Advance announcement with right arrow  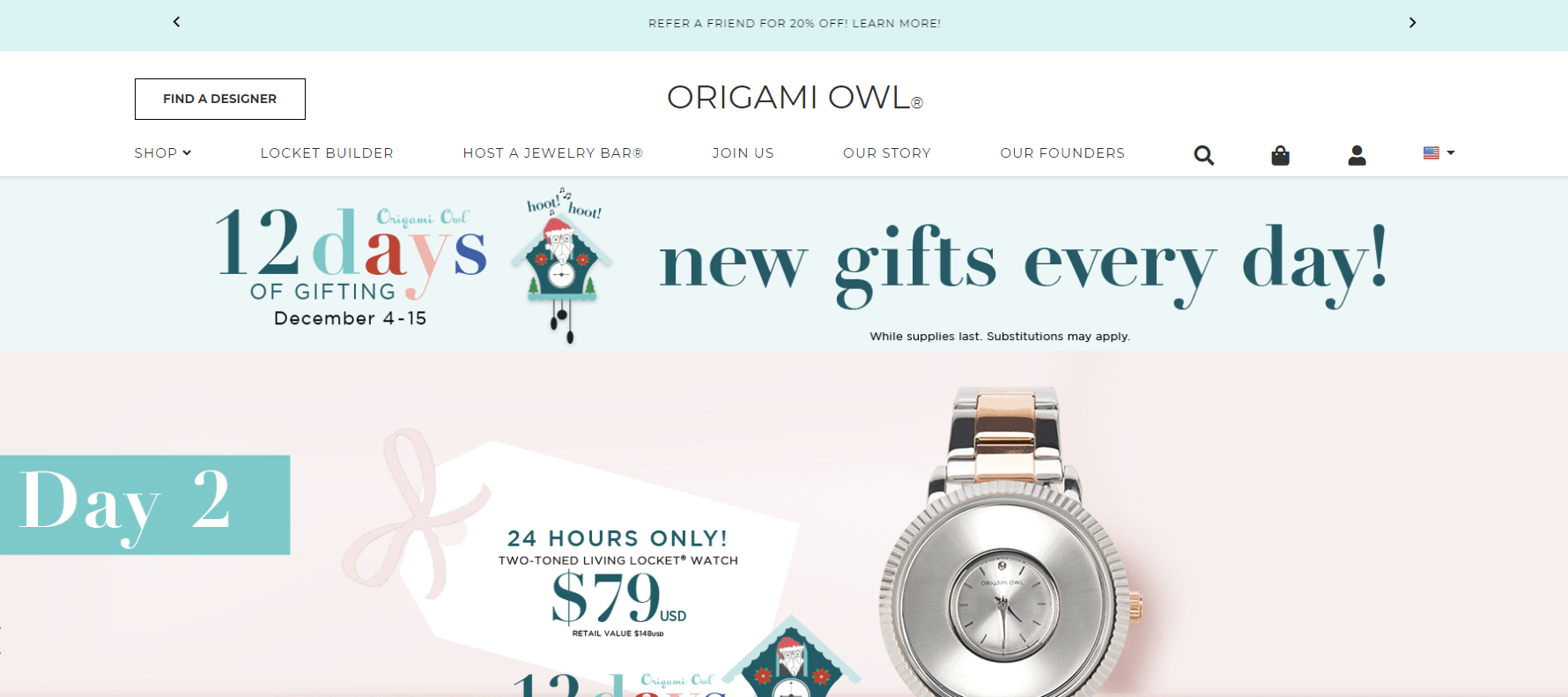coord(1412,22)
